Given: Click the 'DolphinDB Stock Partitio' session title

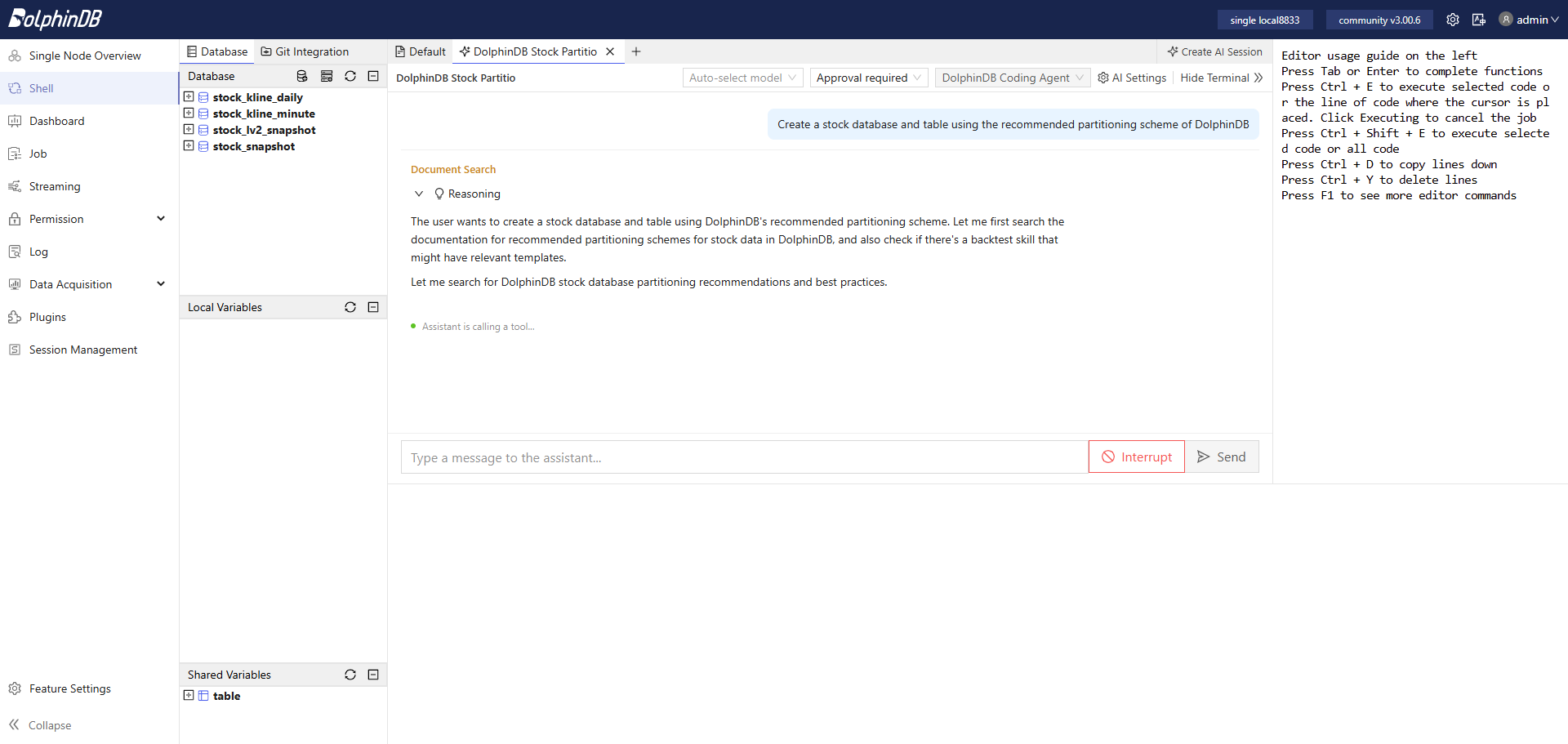Looking at the screenshot, I should click(456, 78).
